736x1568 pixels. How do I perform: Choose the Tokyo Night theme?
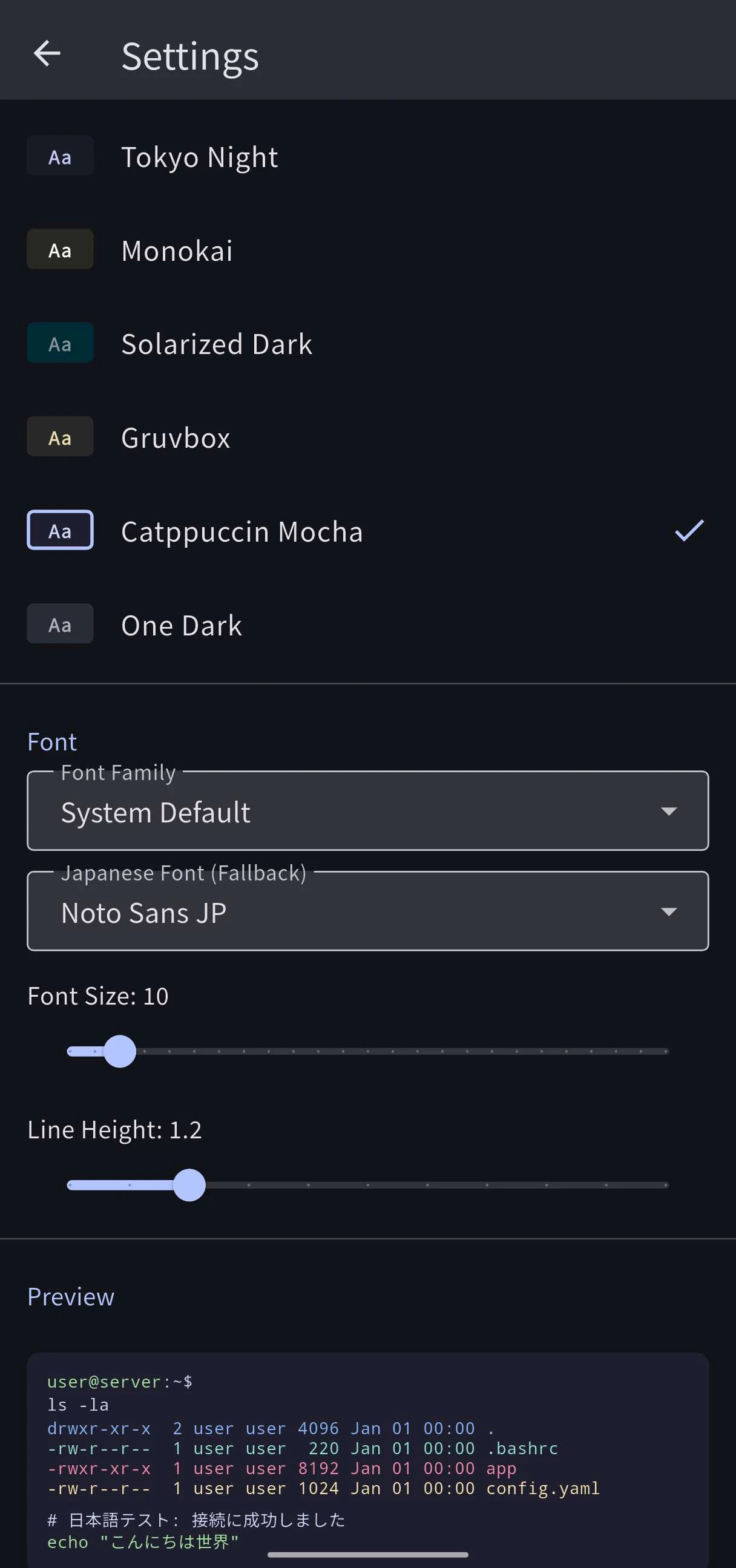(200, 156)
